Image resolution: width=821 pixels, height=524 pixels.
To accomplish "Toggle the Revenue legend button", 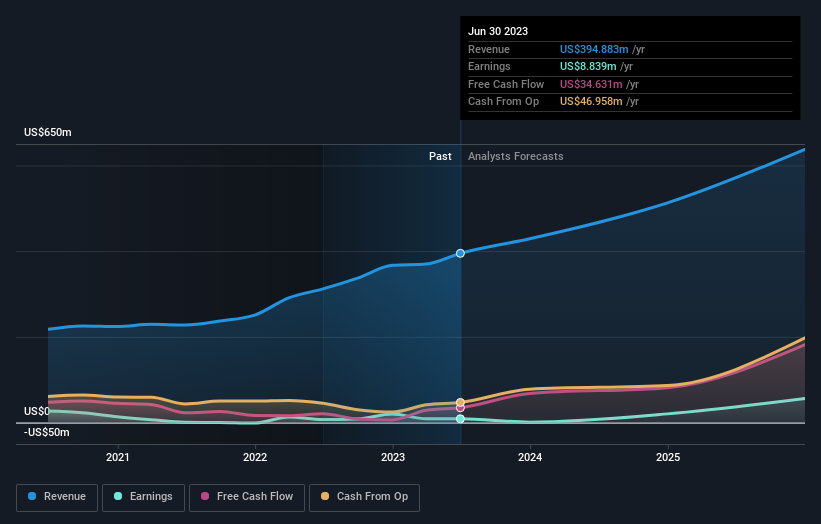I will click(x=57, y=497).
